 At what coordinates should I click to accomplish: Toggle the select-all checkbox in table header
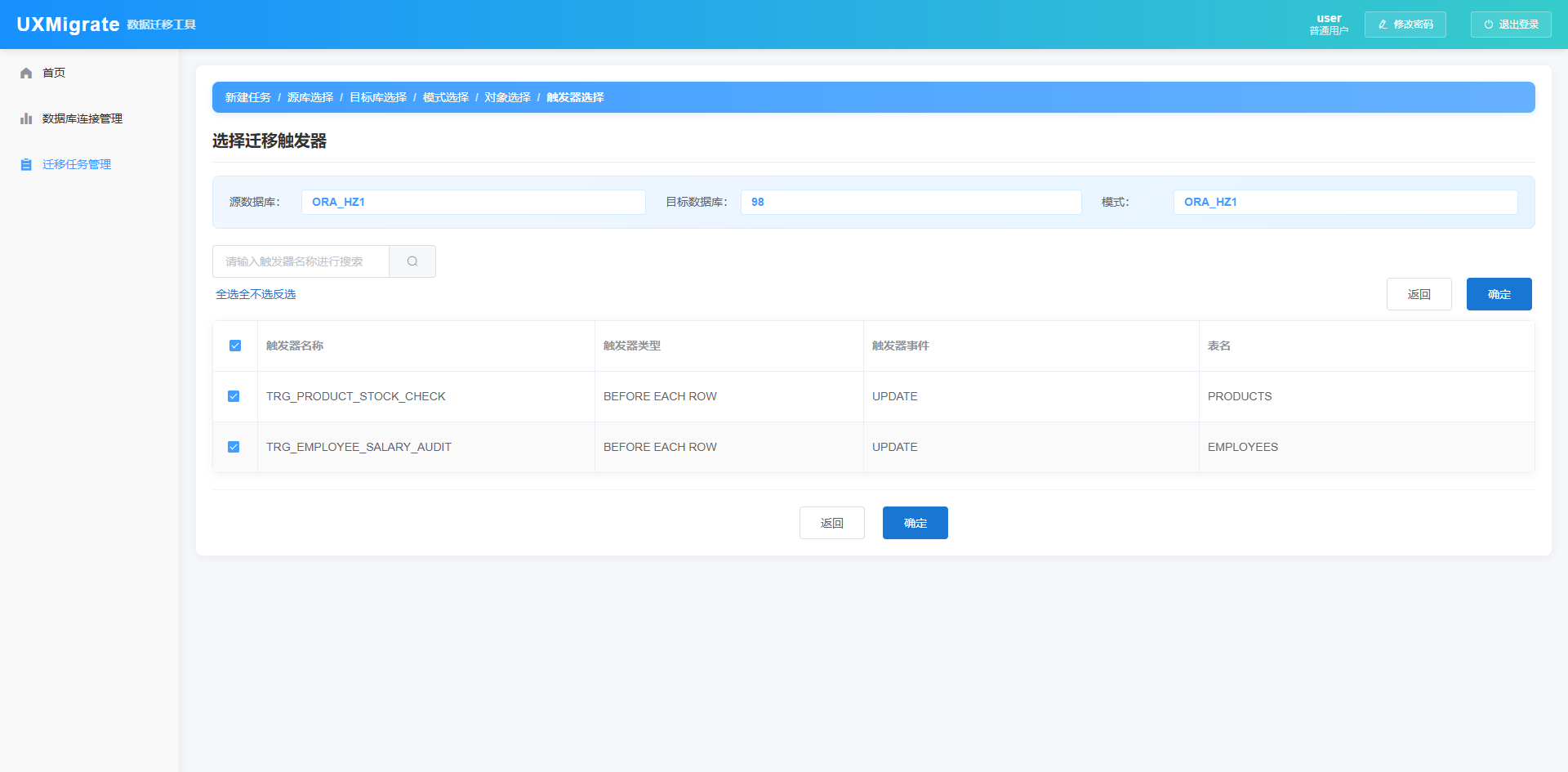click(x=235, y=346)
